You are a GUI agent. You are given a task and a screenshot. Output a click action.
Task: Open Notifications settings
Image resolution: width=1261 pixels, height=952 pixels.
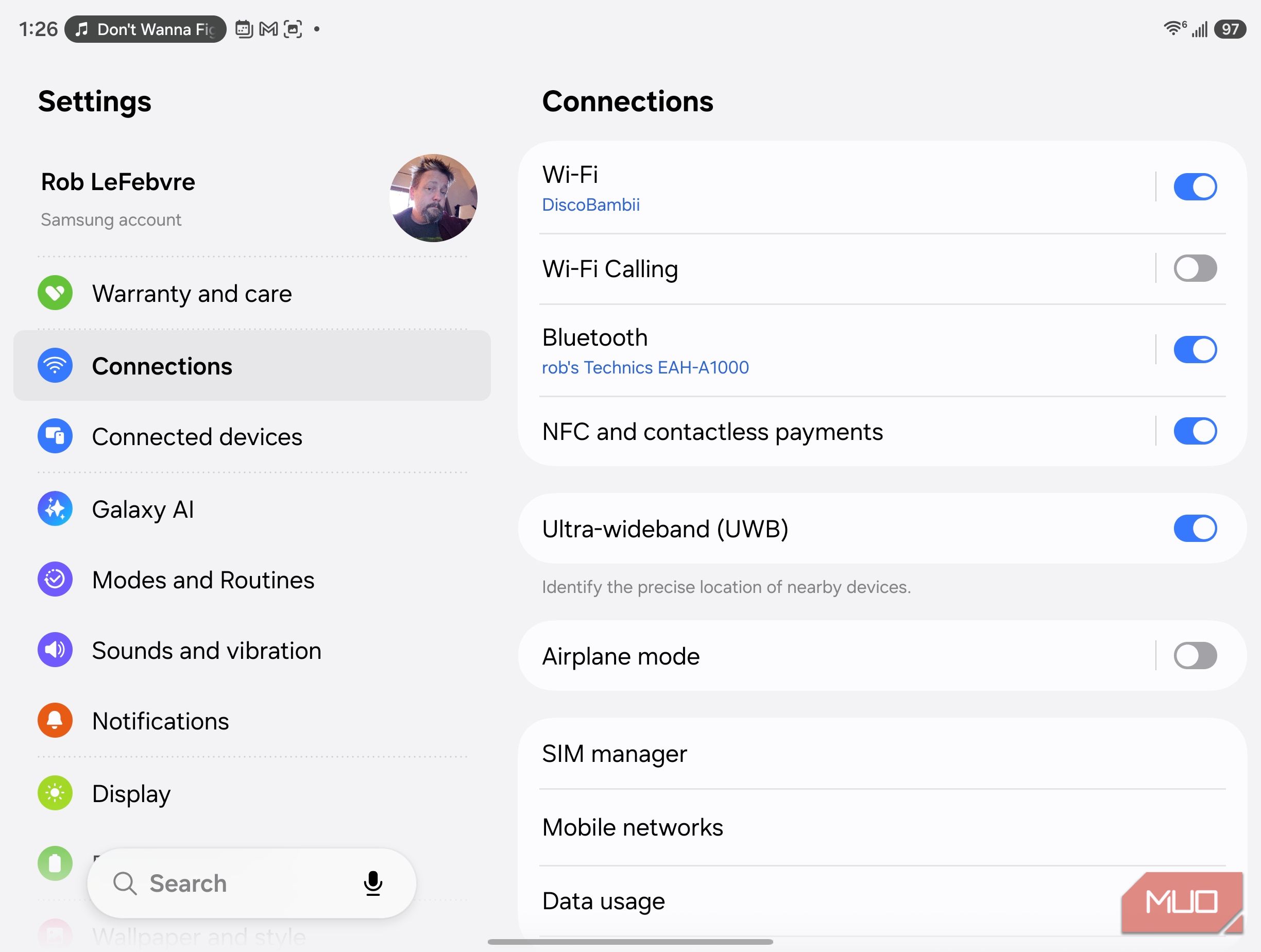(x=252, y=721)
